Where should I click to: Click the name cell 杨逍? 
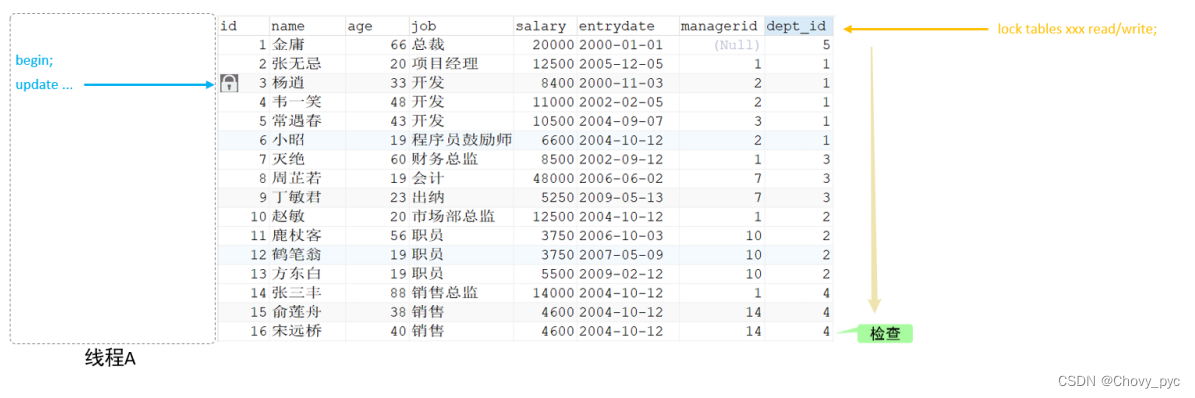pyautogui.click(x=307, y=83)
